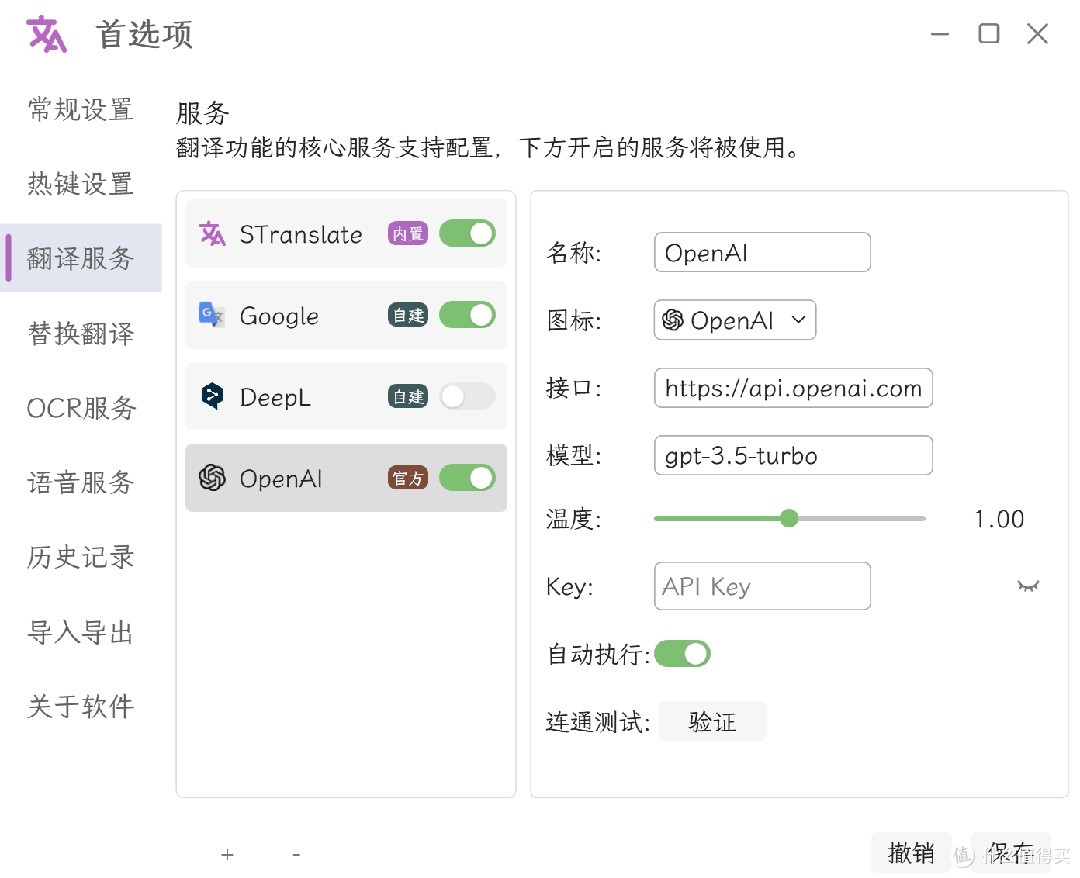Viewport: 1080px width, 878px height.
Task: Click the 模型 gpt-3.5-turbo field
Action: pyautogui.click(x=793, y=455)
